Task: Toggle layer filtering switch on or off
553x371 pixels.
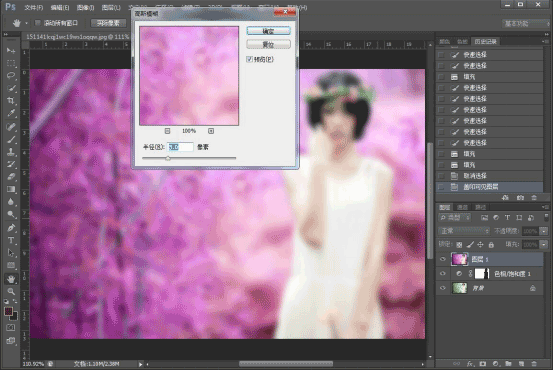Action: click(546, 217)
